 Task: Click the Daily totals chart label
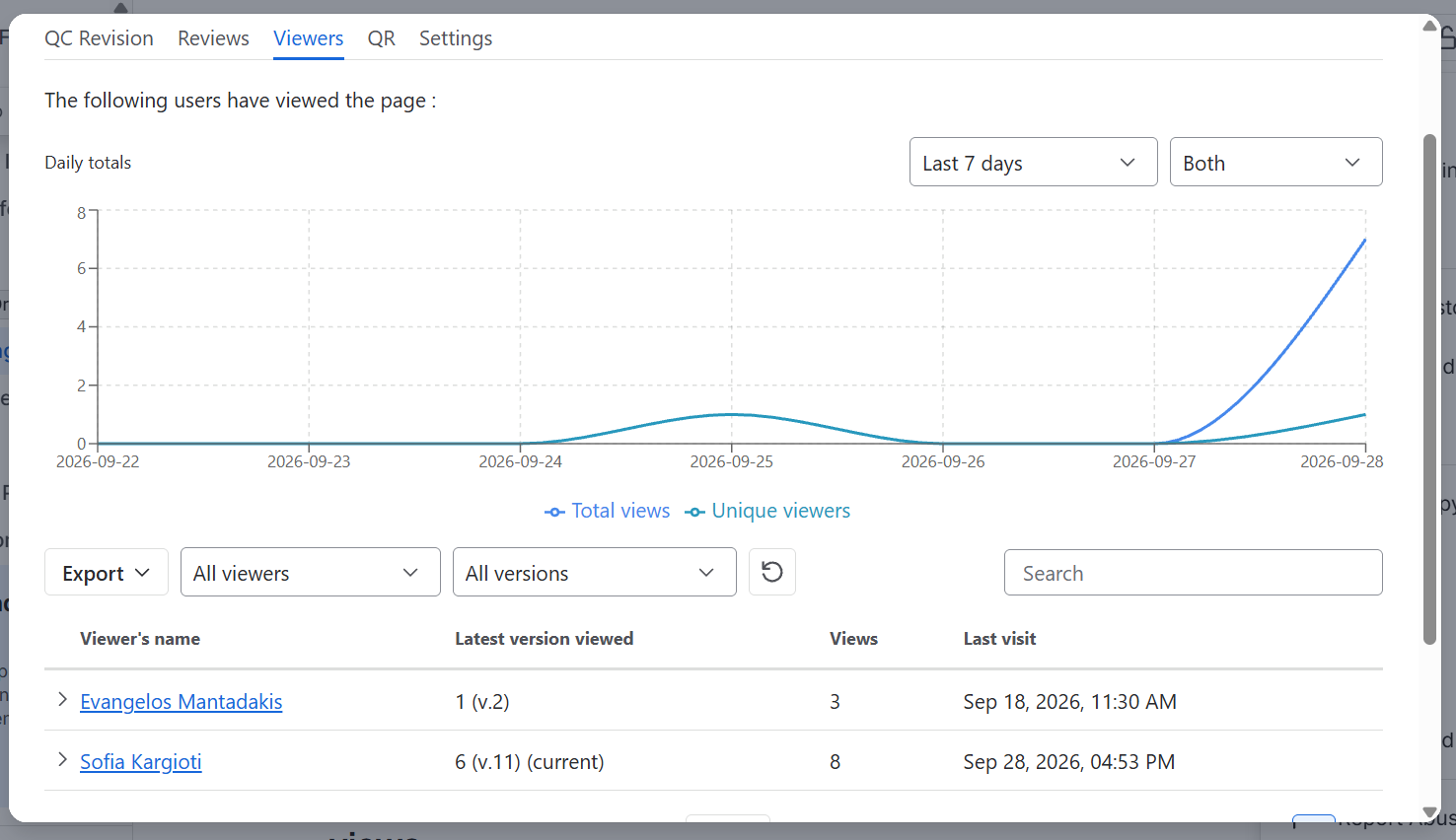pos(88,163)
